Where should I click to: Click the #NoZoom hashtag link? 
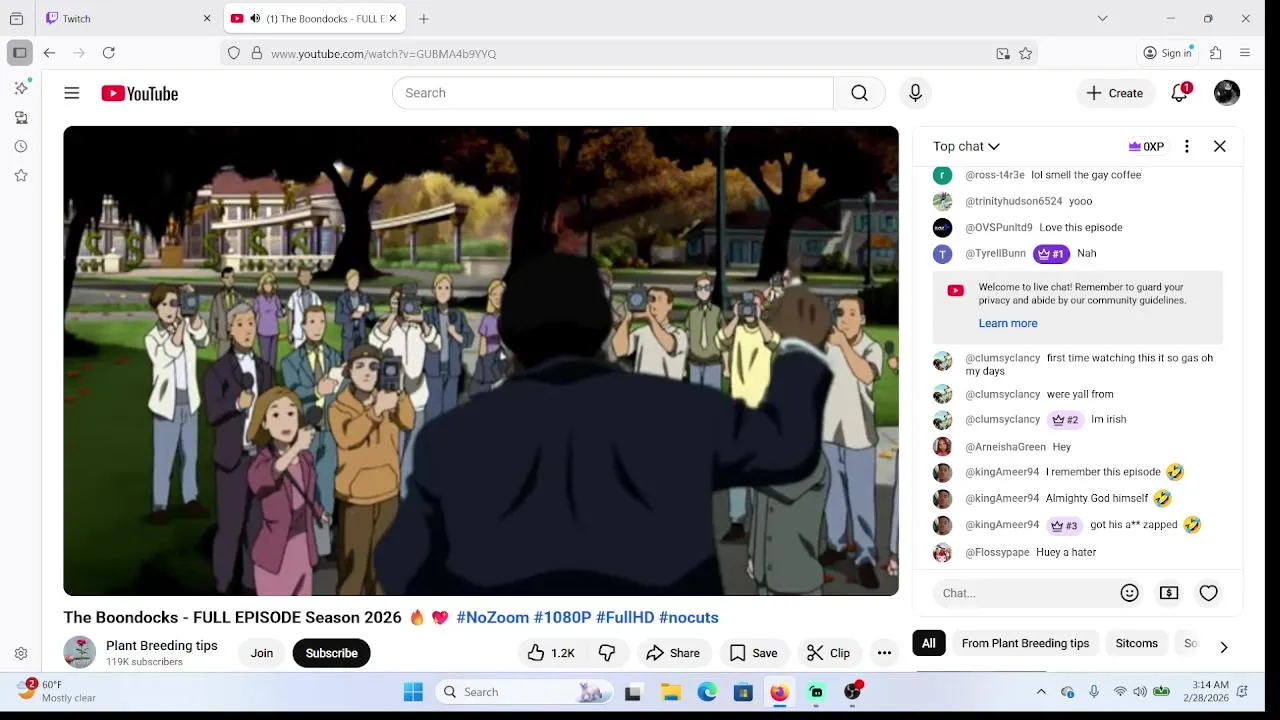point(493,617)
